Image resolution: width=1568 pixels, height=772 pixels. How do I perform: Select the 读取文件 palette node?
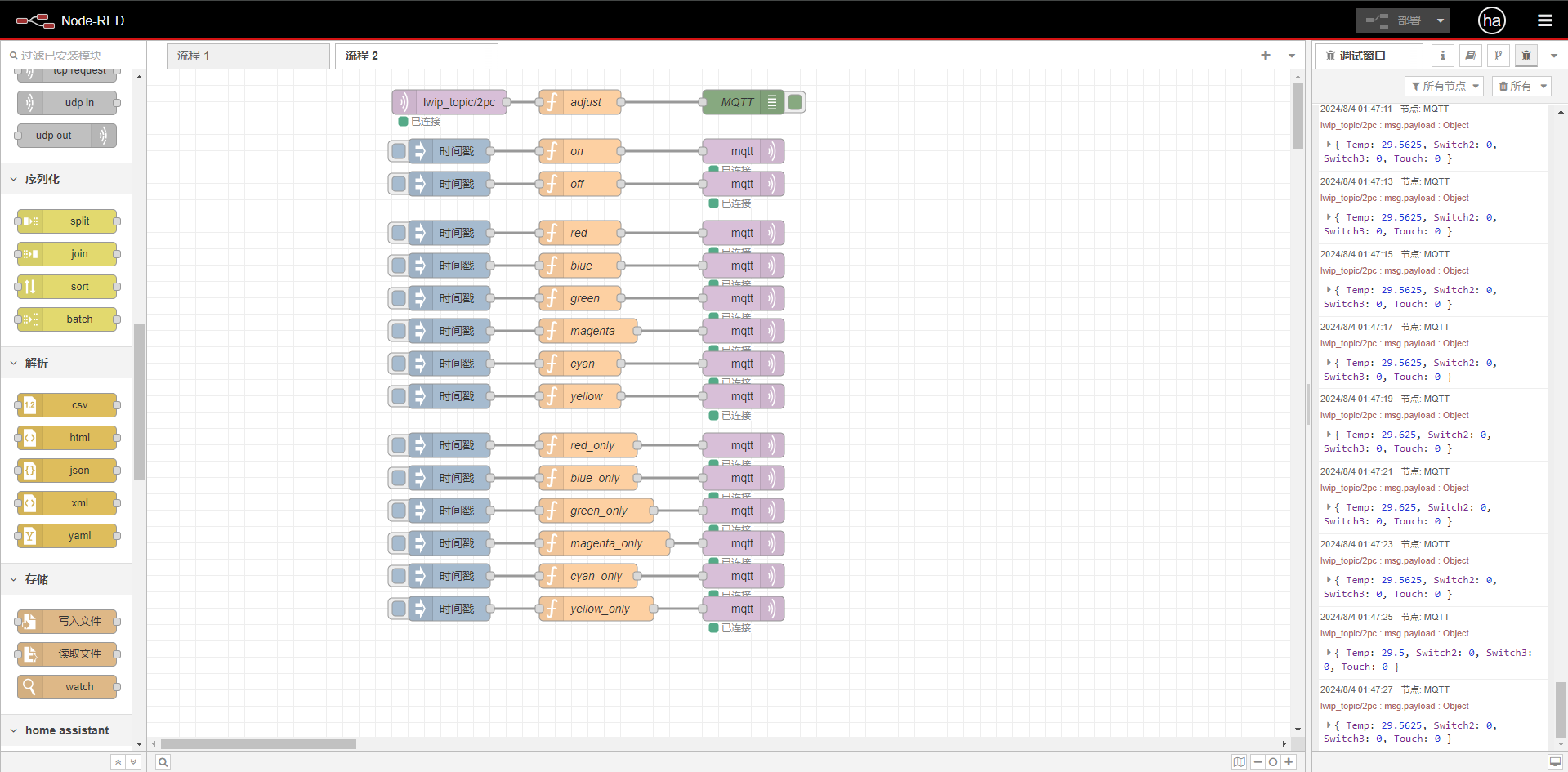point(67,654)
